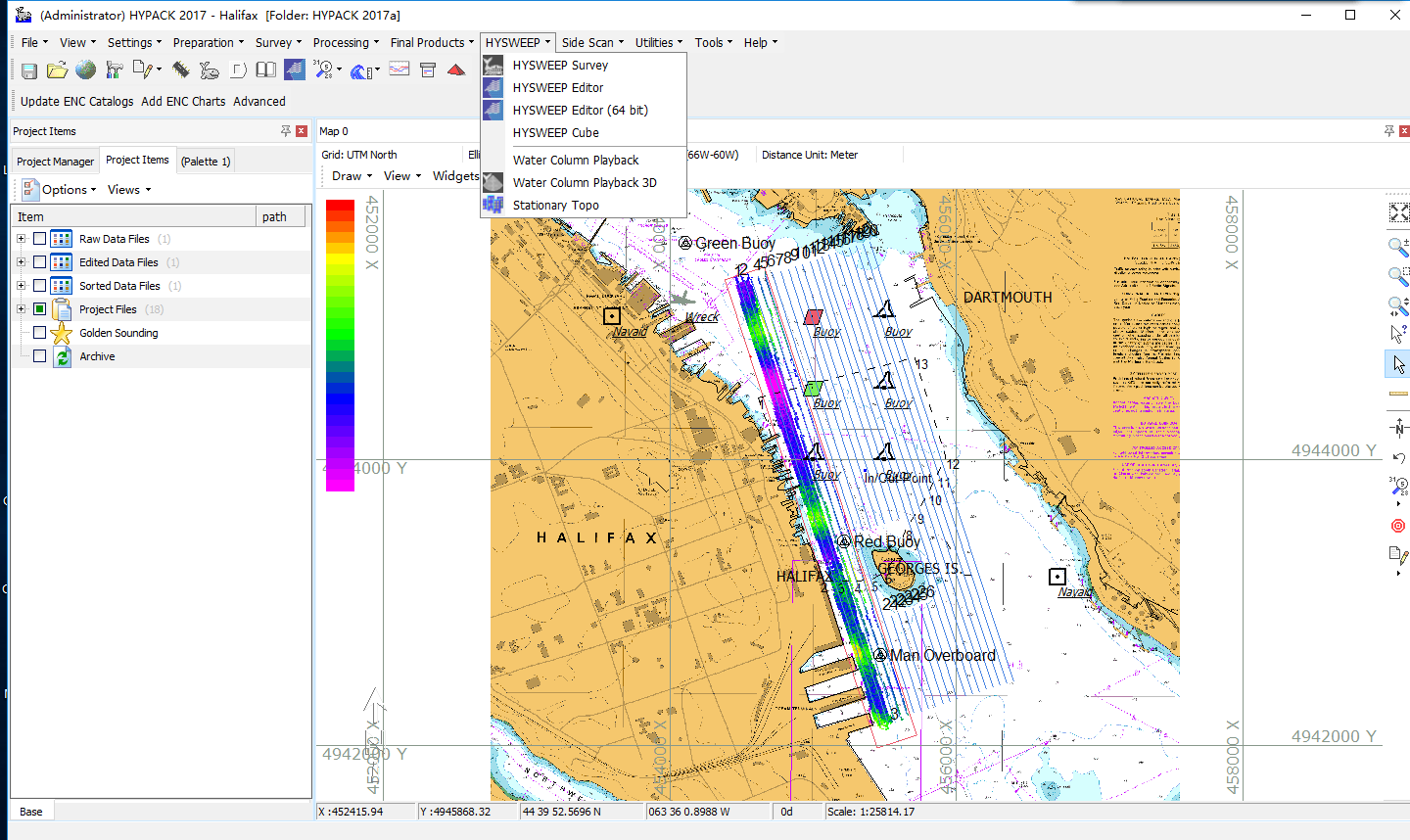Click the path column header
Screen dimensions: 1410x840
pos(281,217)
